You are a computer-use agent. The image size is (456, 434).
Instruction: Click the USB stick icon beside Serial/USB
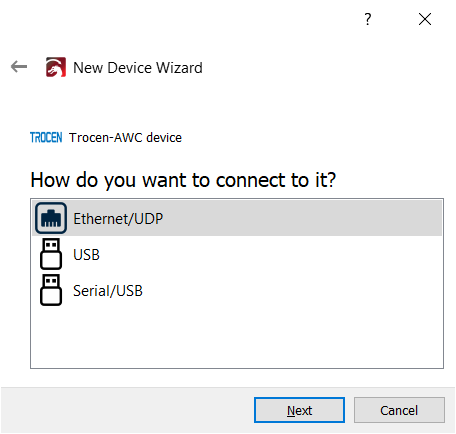coord(51,290)
